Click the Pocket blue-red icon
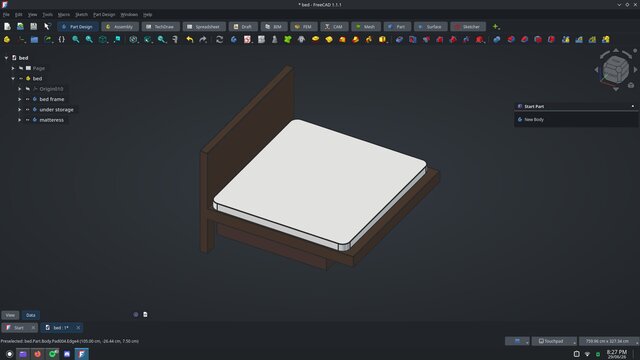Image resolution: width=640 pixels, height=360 pixels. point(399,40)
